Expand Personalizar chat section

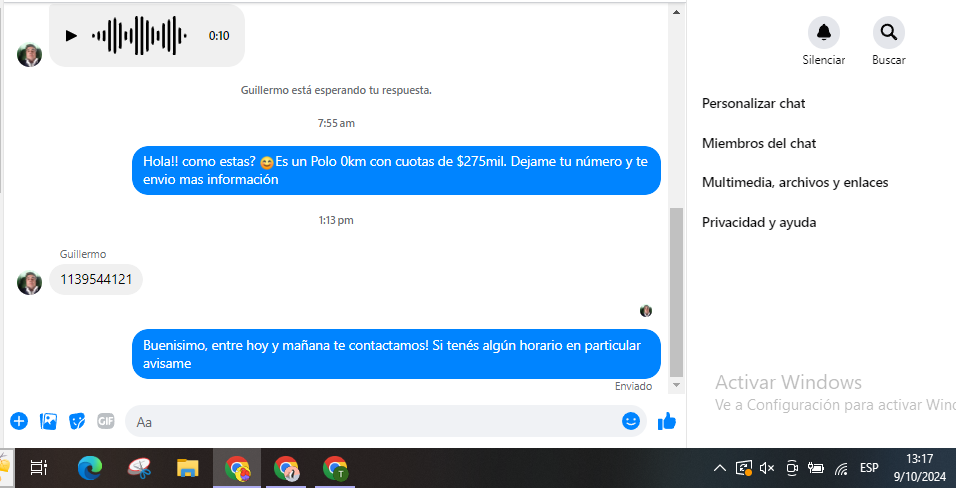tap(754, 103)
